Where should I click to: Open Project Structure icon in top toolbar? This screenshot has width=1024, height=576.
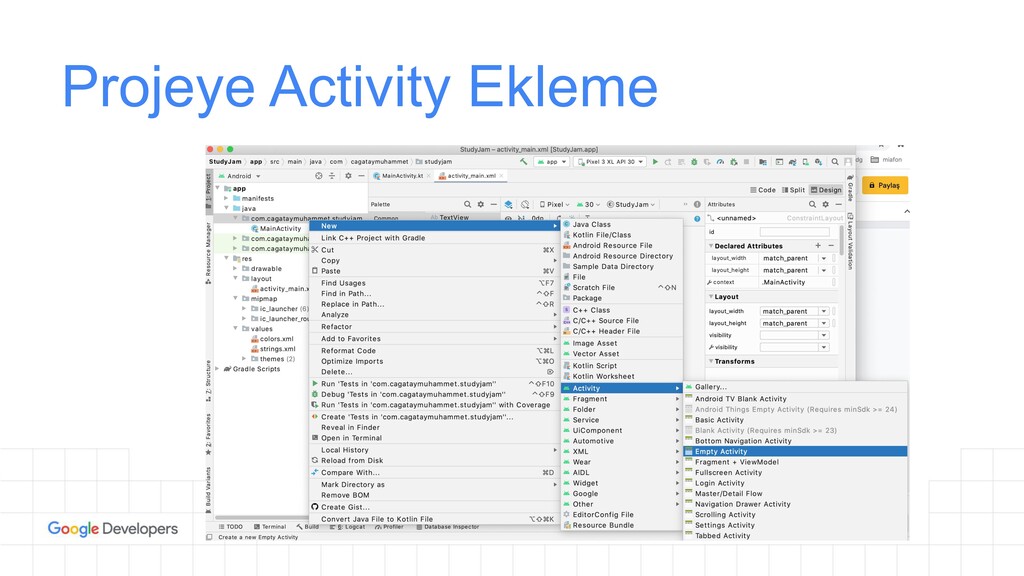[763, 161]
